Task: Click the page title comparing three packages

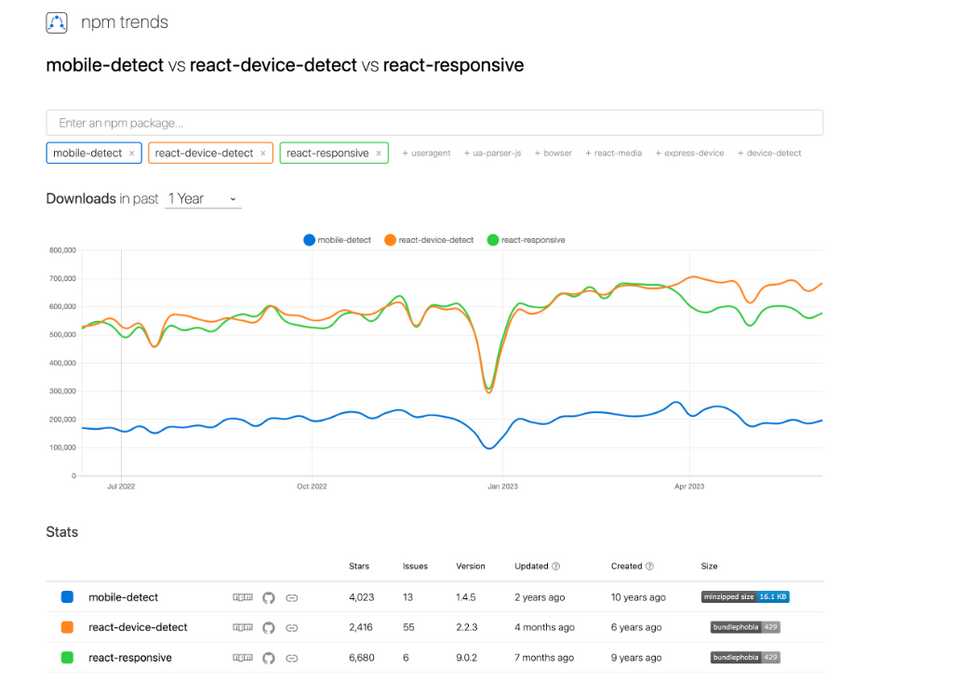Action: (x=285, y=65)
